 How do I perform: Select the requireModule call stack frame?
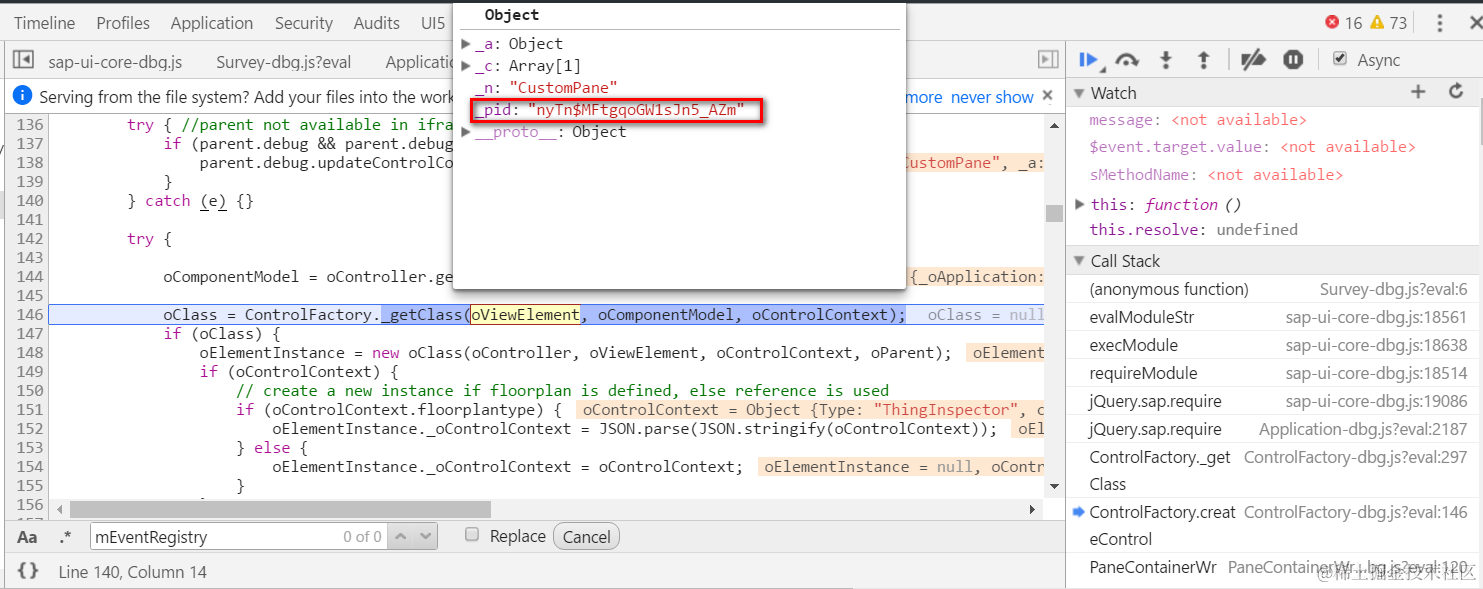1143,373
